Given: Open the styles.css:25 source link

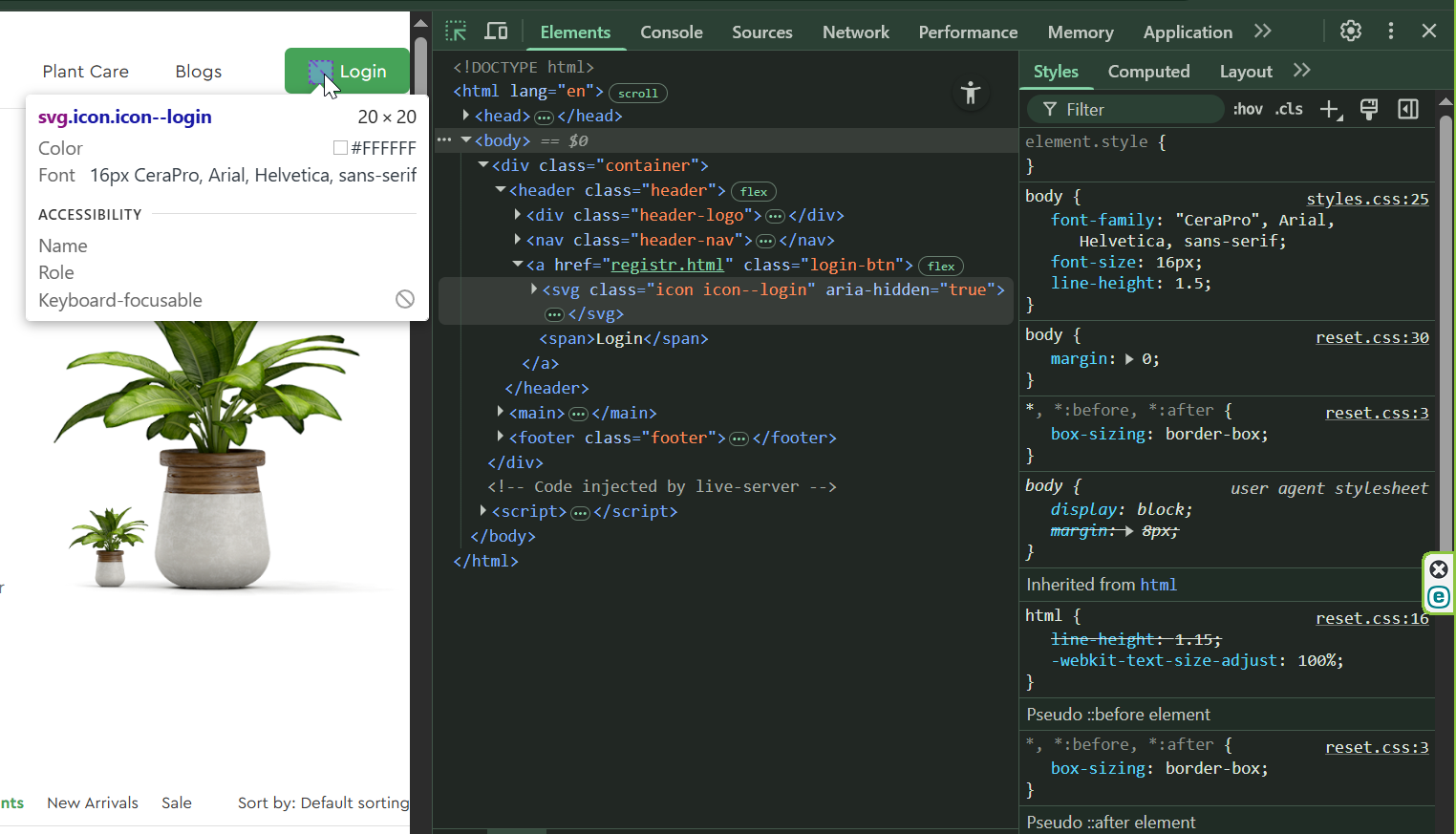Looking at the screenshot, I should click(1367, 199).
